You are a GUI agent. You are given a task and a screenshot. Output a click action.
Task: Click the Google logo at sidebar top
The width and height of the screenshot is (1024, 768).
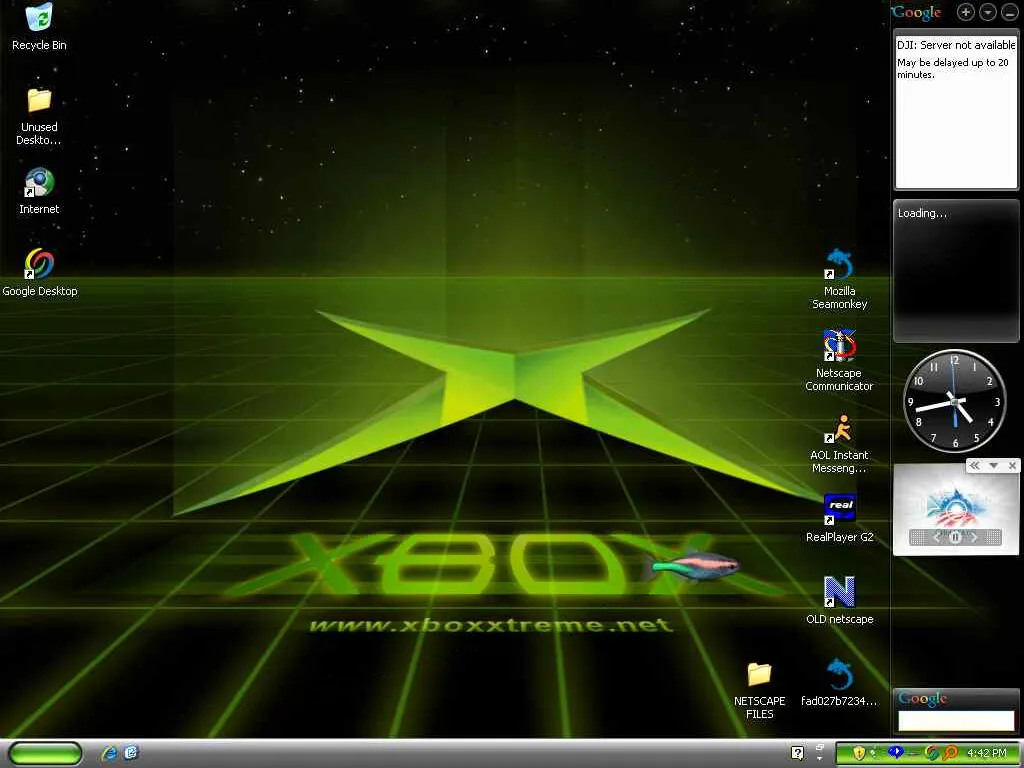916,12
